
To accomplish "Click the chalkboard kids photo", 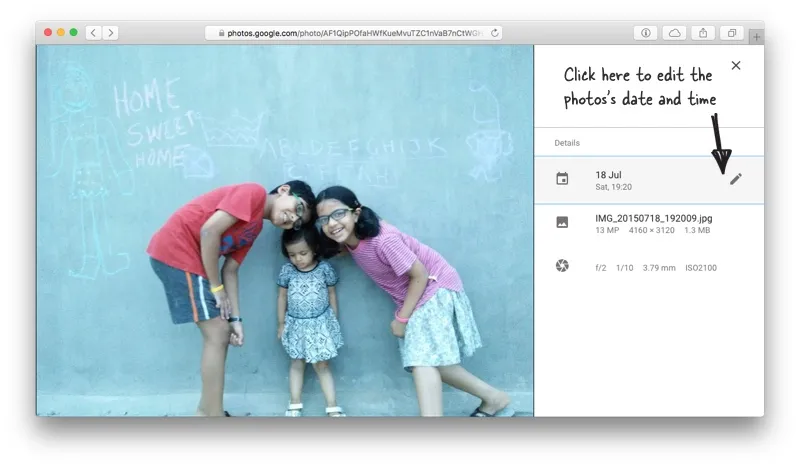I will 285,230.
